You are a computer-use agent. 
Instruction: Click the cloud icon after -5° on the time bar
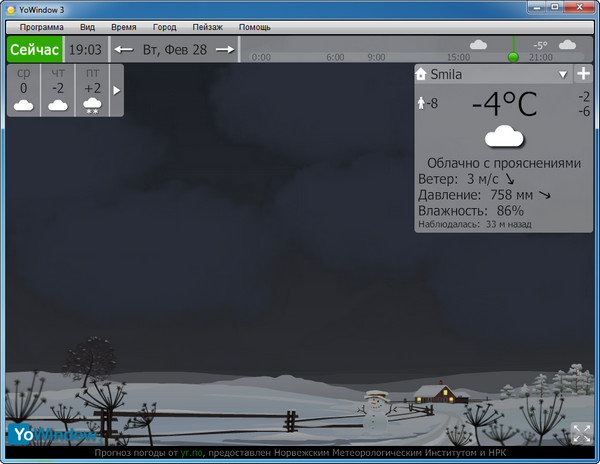pos(567,45)
